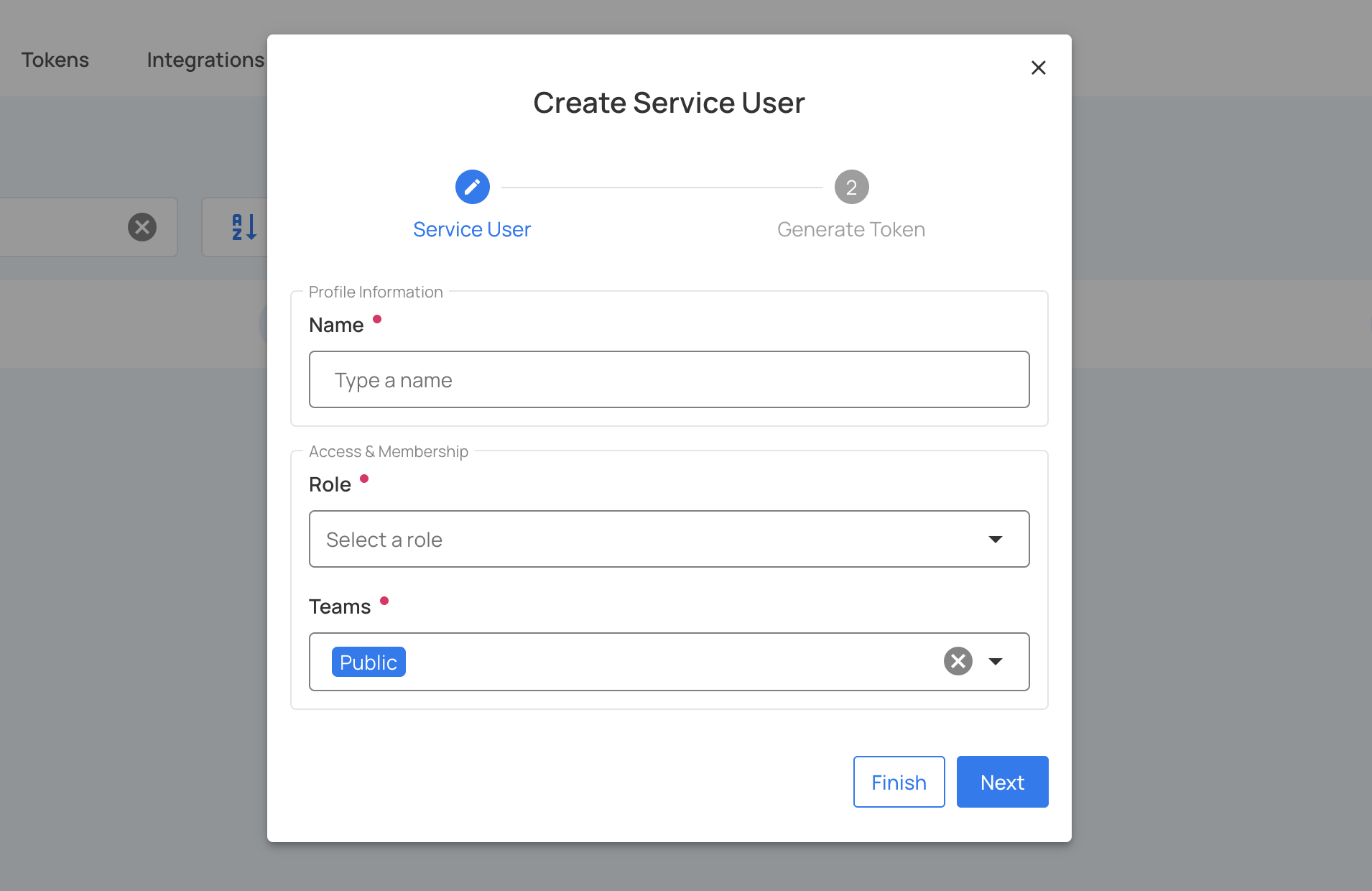The width and height of the screenshot is (1372, 891).
Task: Click step 2 circle icon
Action: coord(851,187)
